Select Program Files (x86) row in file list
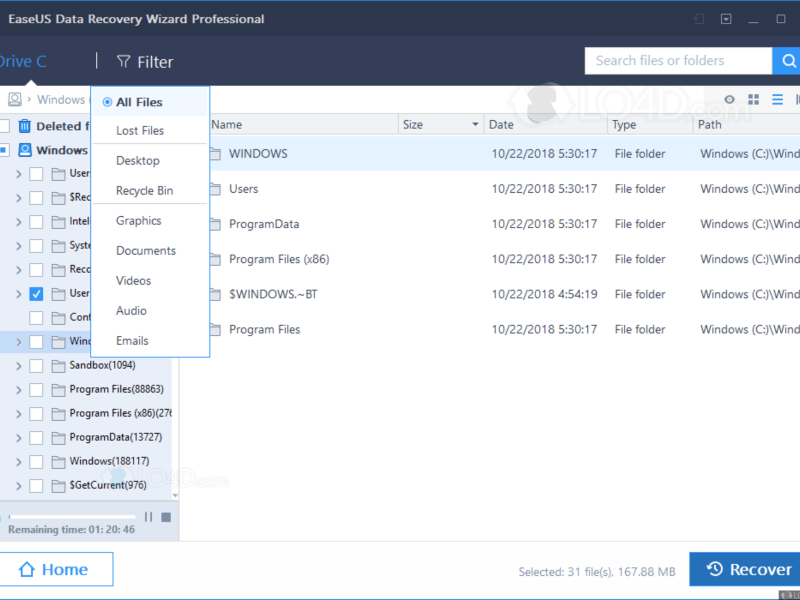 click(x=505, y=259)
